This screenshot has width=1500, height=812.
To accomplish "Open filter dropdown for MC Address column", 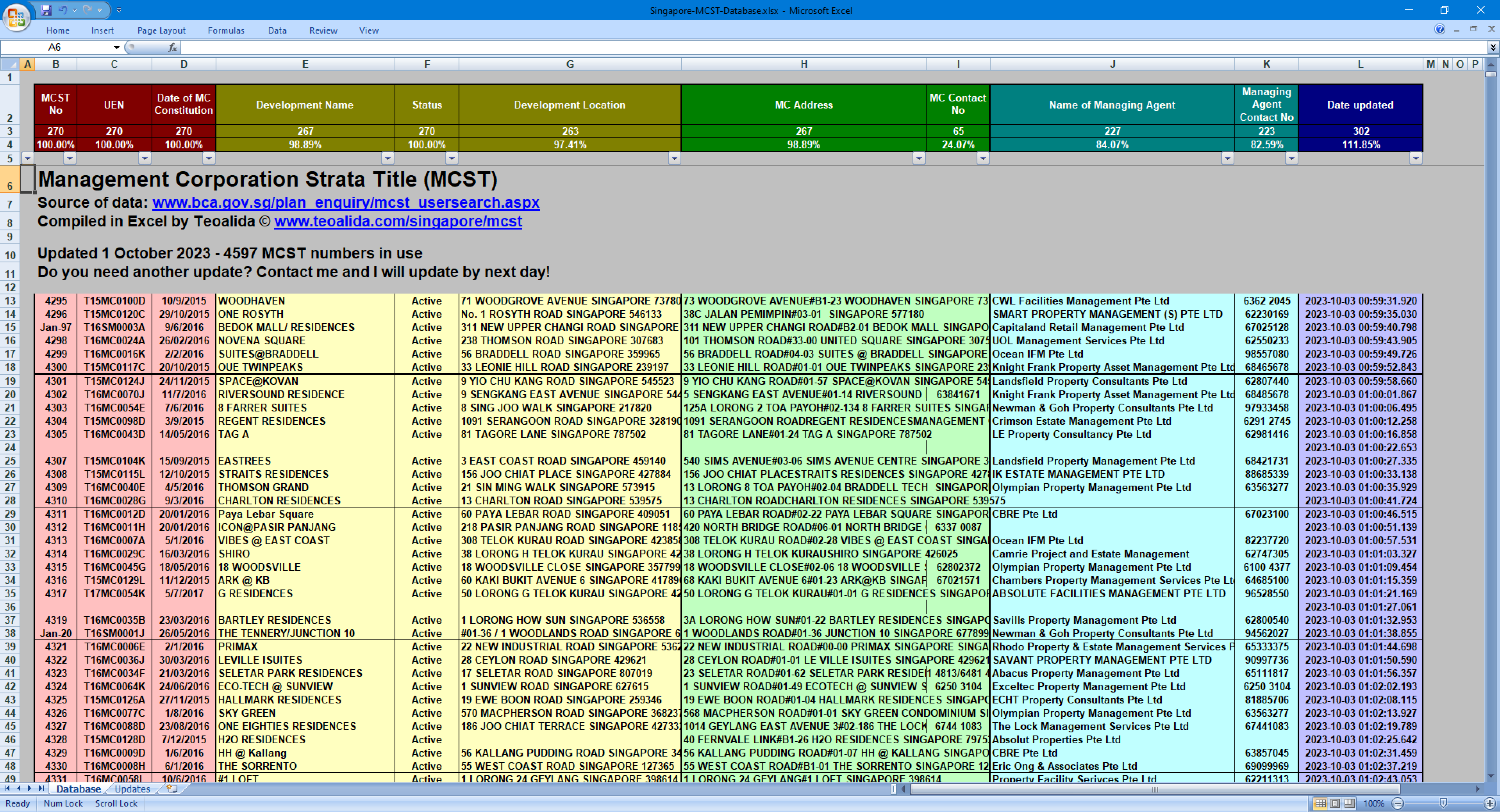I will [919, 158].
